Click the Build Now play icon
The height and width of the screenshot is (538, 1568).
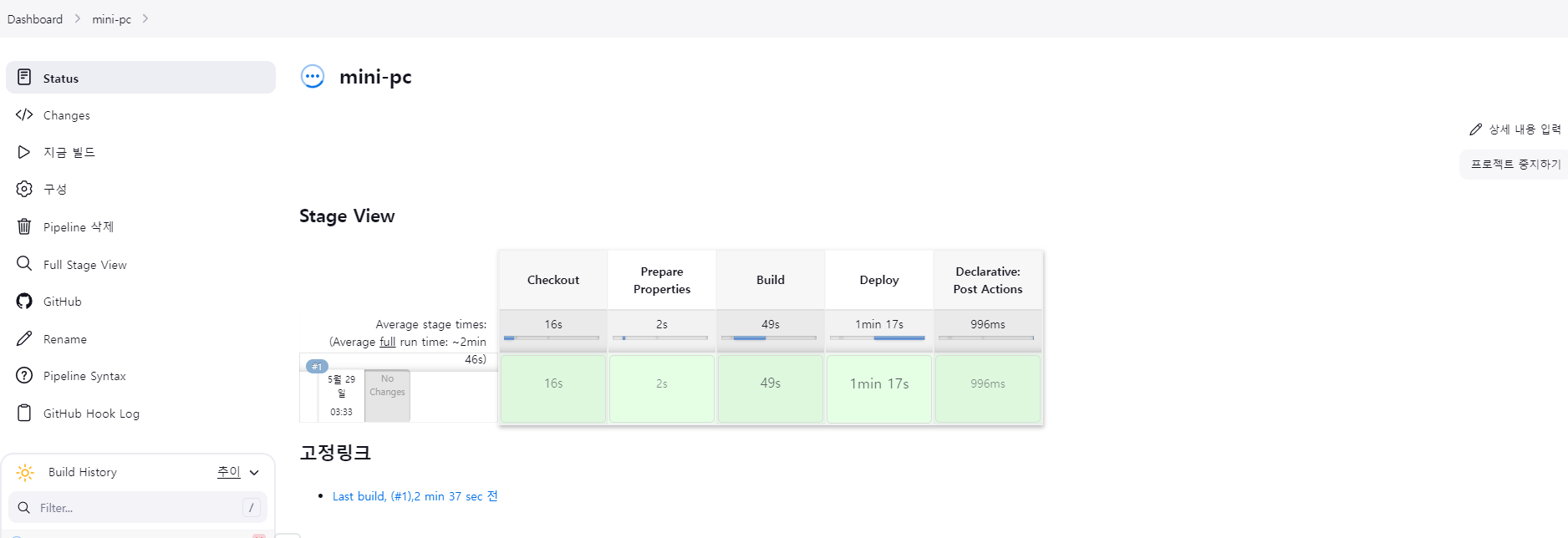coord(24,152)
